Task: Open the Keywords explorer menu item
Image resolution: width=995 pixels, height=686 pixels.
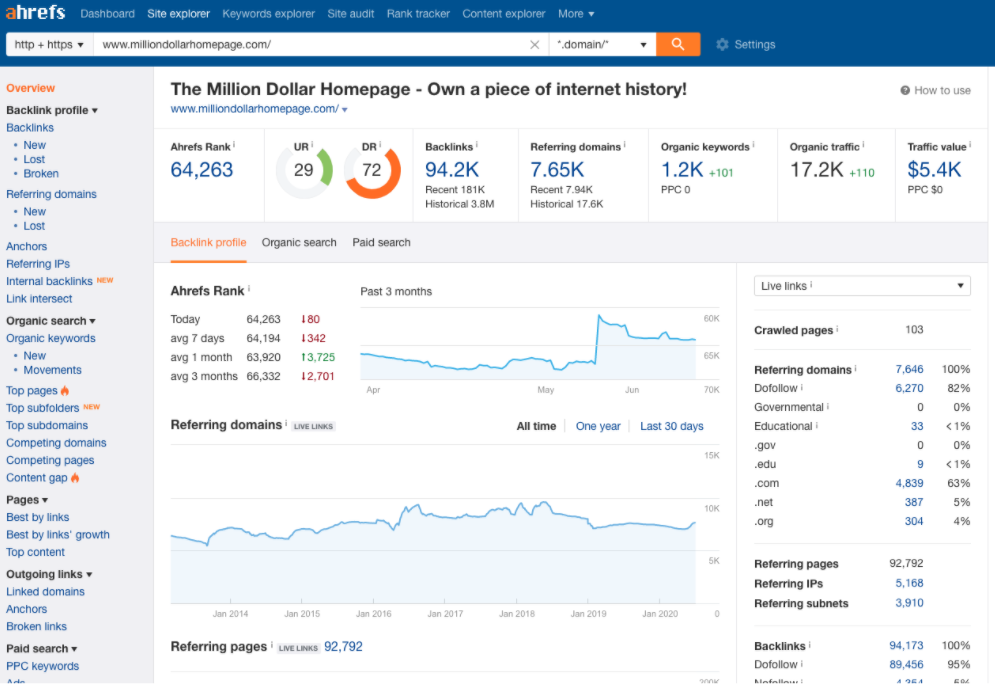Action: pos(268,13)
